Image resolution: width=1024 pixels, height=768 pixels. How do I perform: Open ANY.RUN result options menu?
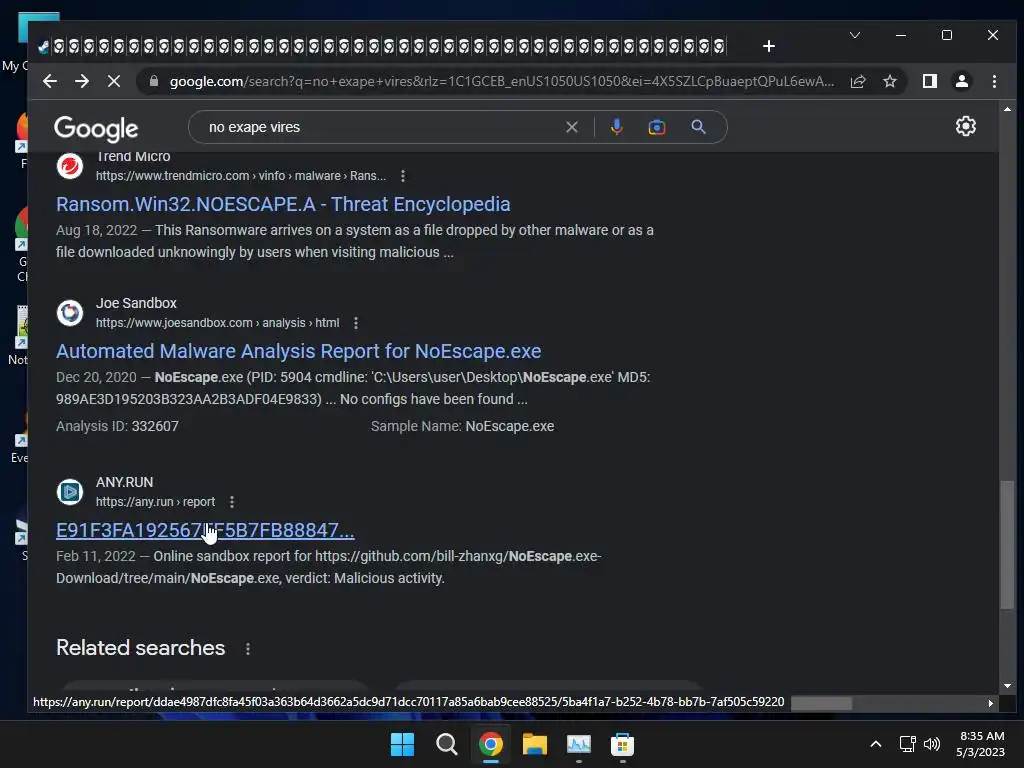[x=232, y=502]
